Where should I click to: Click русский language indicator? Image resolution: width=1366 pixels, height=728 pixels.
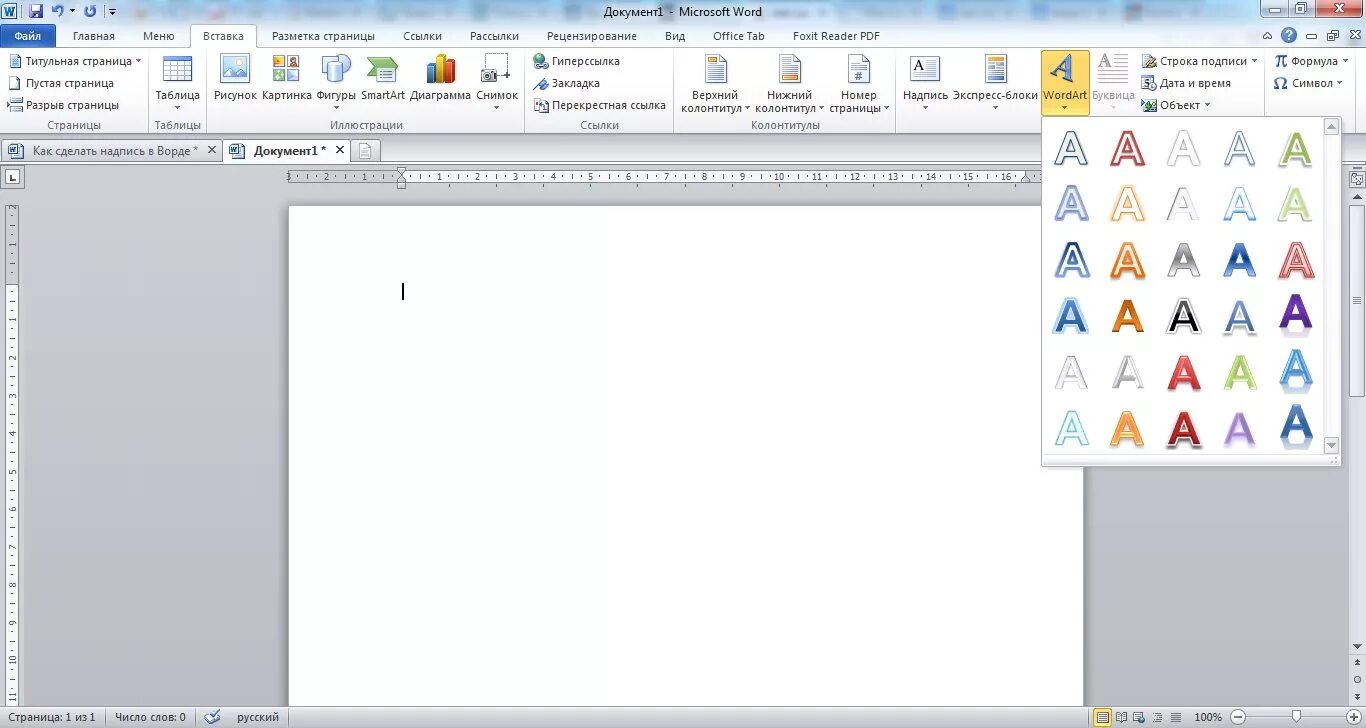pos(258,717)
